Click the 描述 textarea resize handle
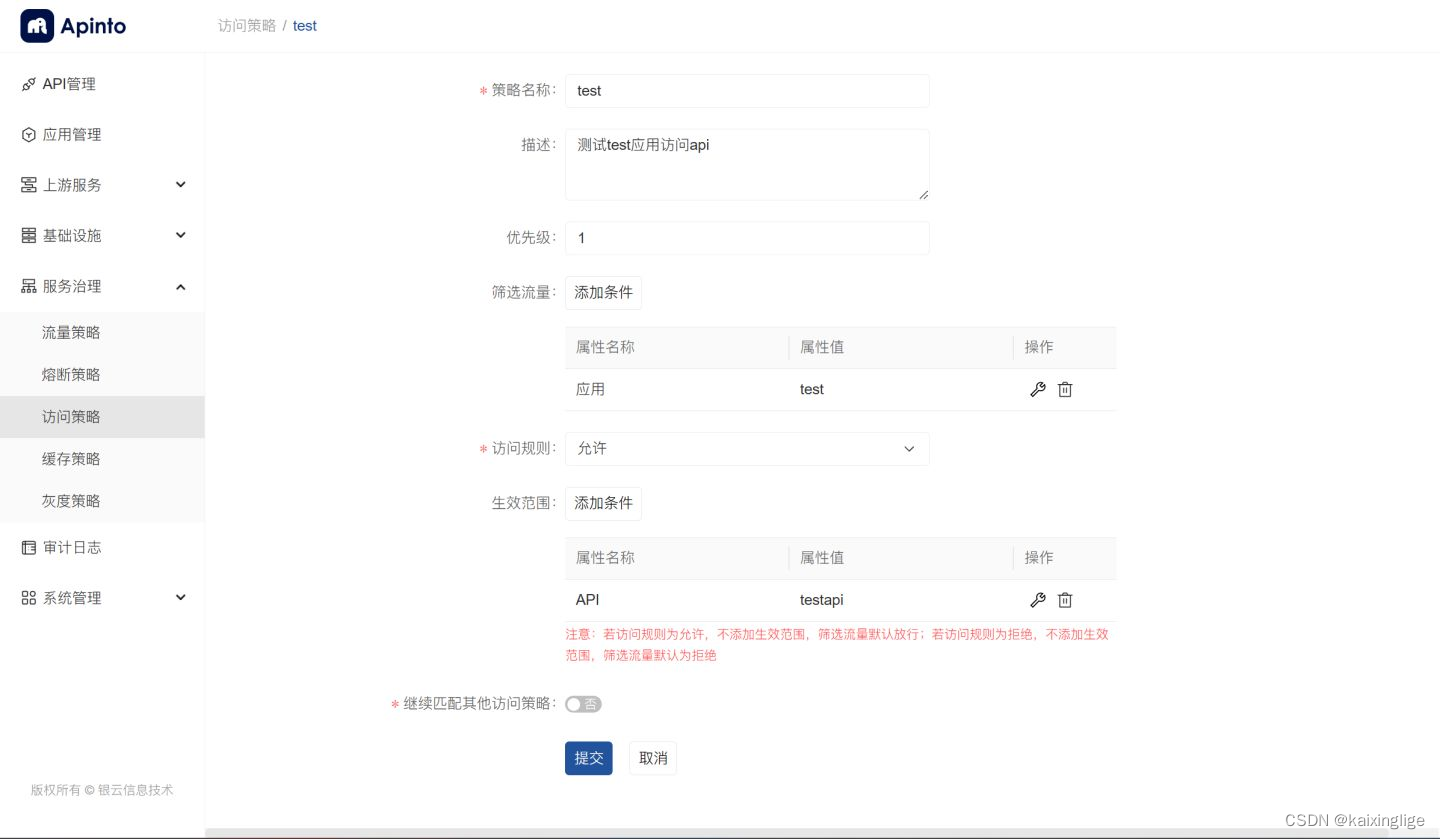 923,194
